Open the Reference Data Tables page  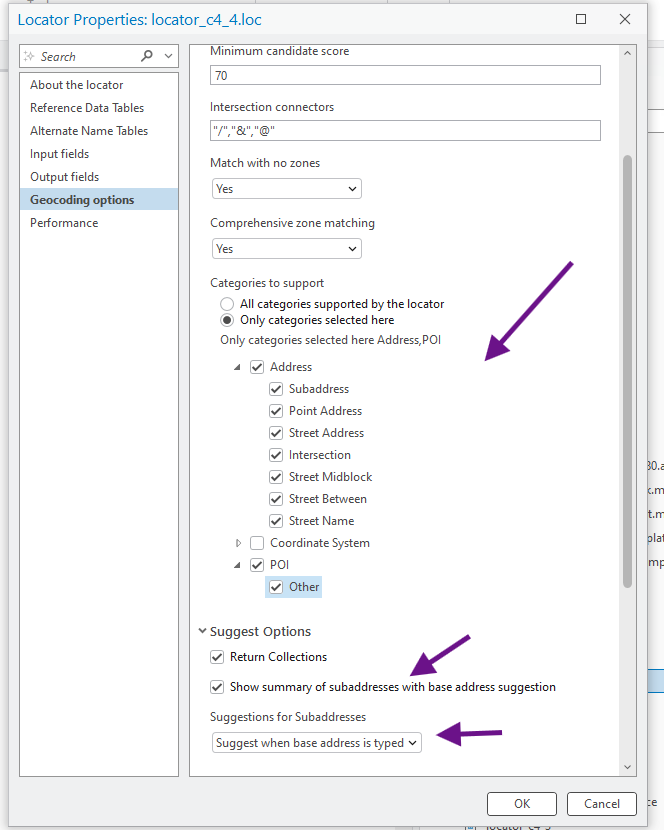click(87, 108)
